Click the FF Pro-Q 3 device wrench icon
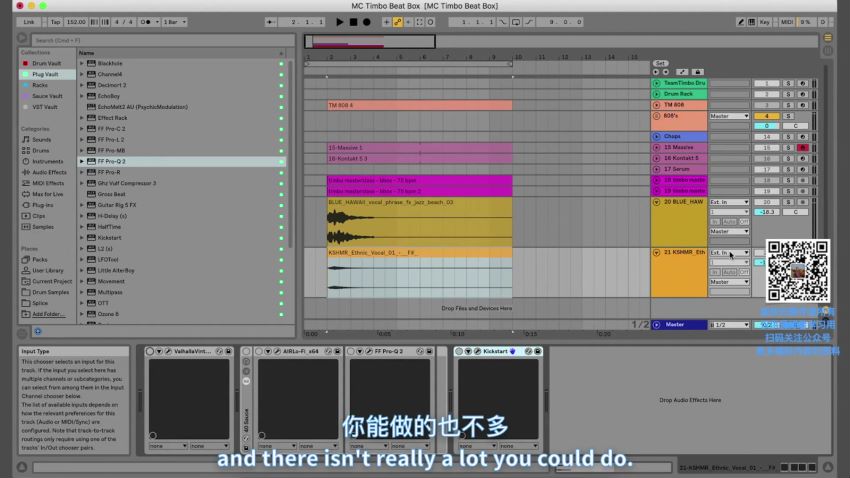850x478 pixels. click(x=369, y=351)
